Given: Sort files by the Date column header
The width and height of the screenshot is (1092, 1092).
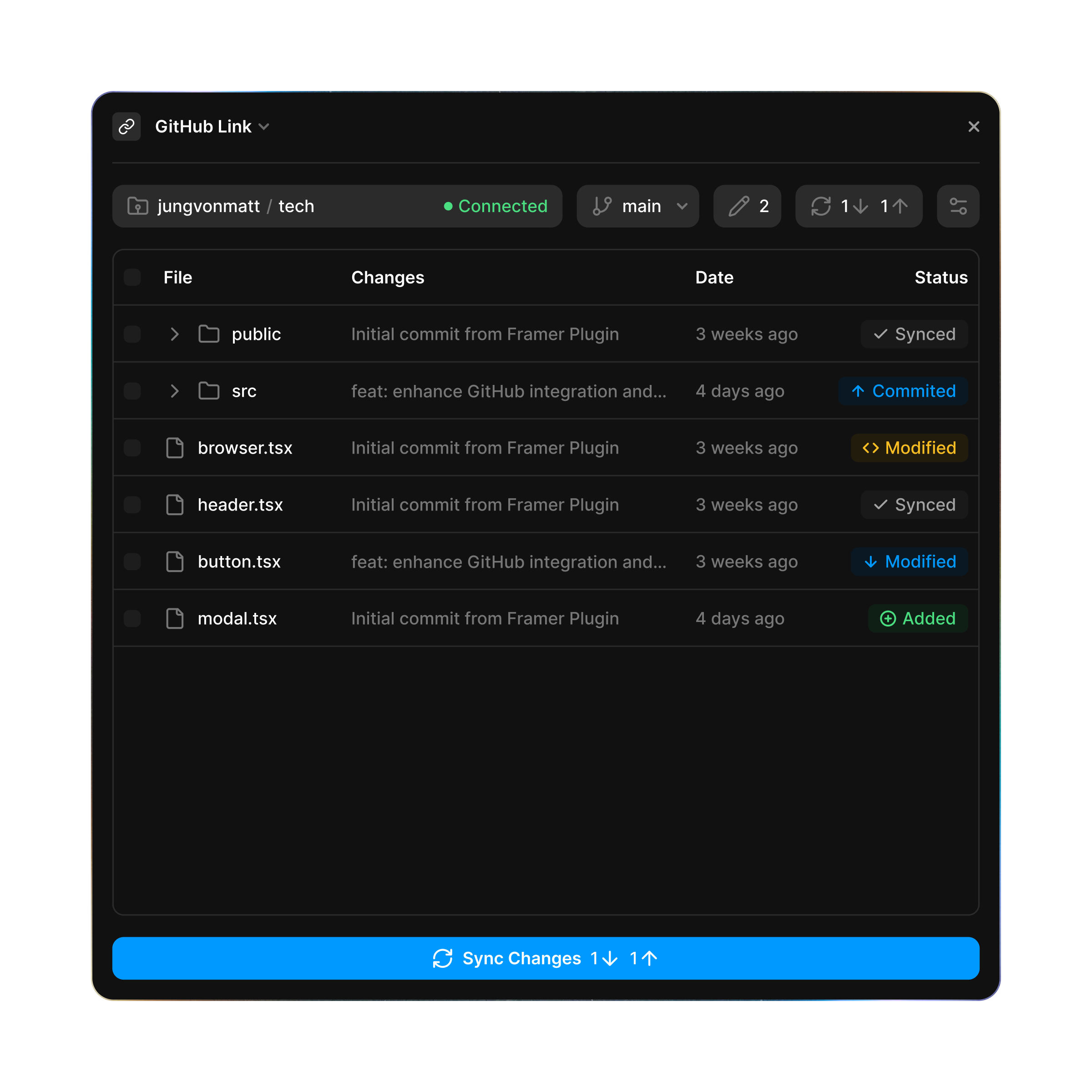Looking at the screenshot, I should [x=714, y=277].
